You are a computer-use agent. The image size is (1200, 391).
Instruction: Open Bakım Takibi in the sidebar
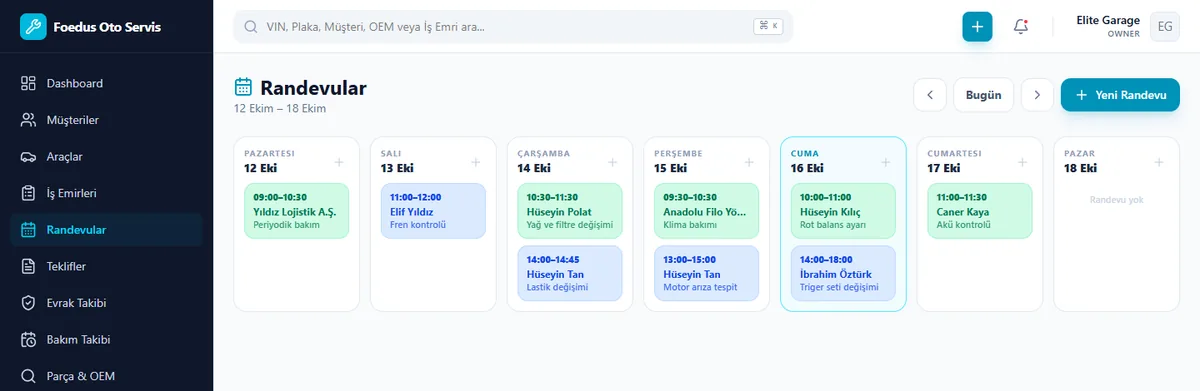tap(106, 339)
